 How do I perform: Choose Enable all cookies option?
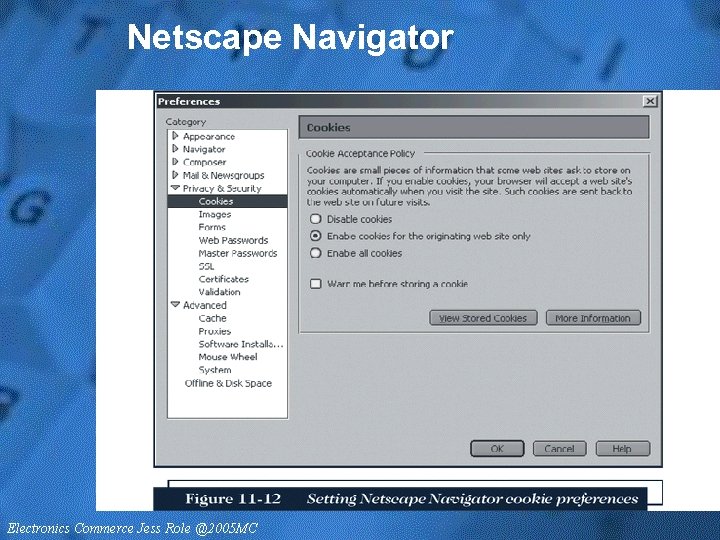coord(315,253)
